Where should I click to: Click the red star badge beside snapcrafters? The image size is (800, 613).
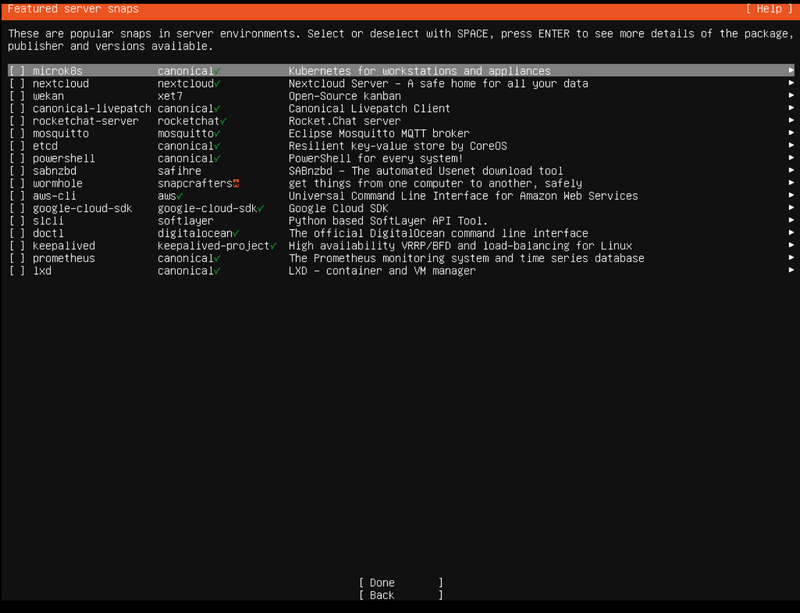[x=236, y=184]
